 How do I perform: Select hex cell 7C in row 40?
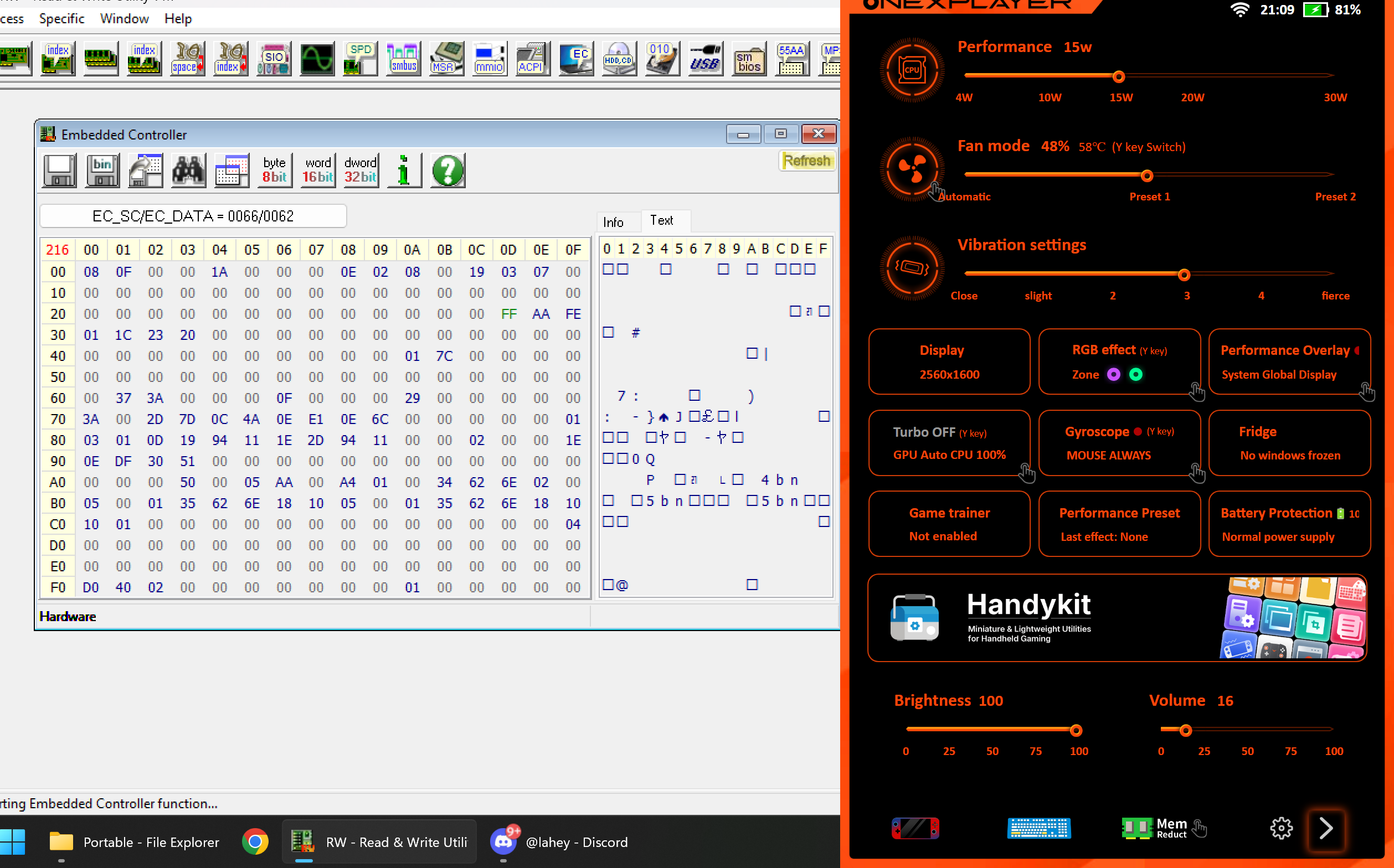[444, 356]
